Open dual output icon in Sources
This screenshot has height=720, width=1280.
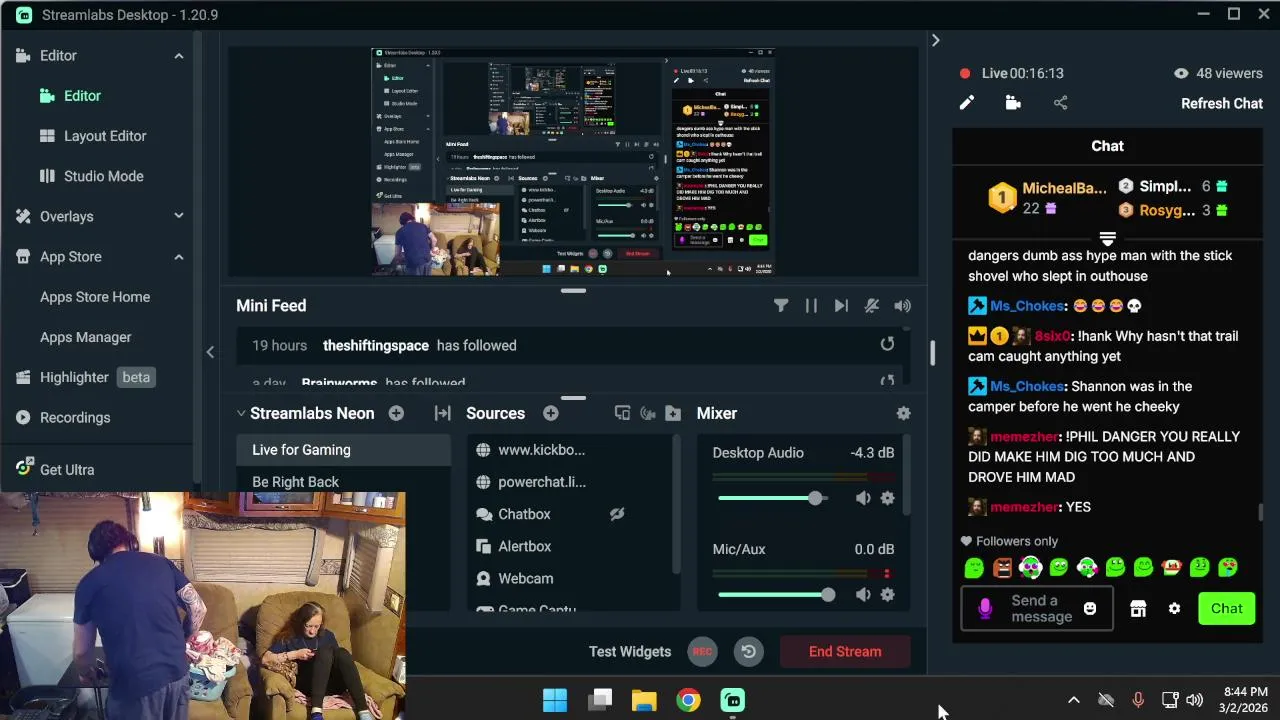(x=622, y=413)
